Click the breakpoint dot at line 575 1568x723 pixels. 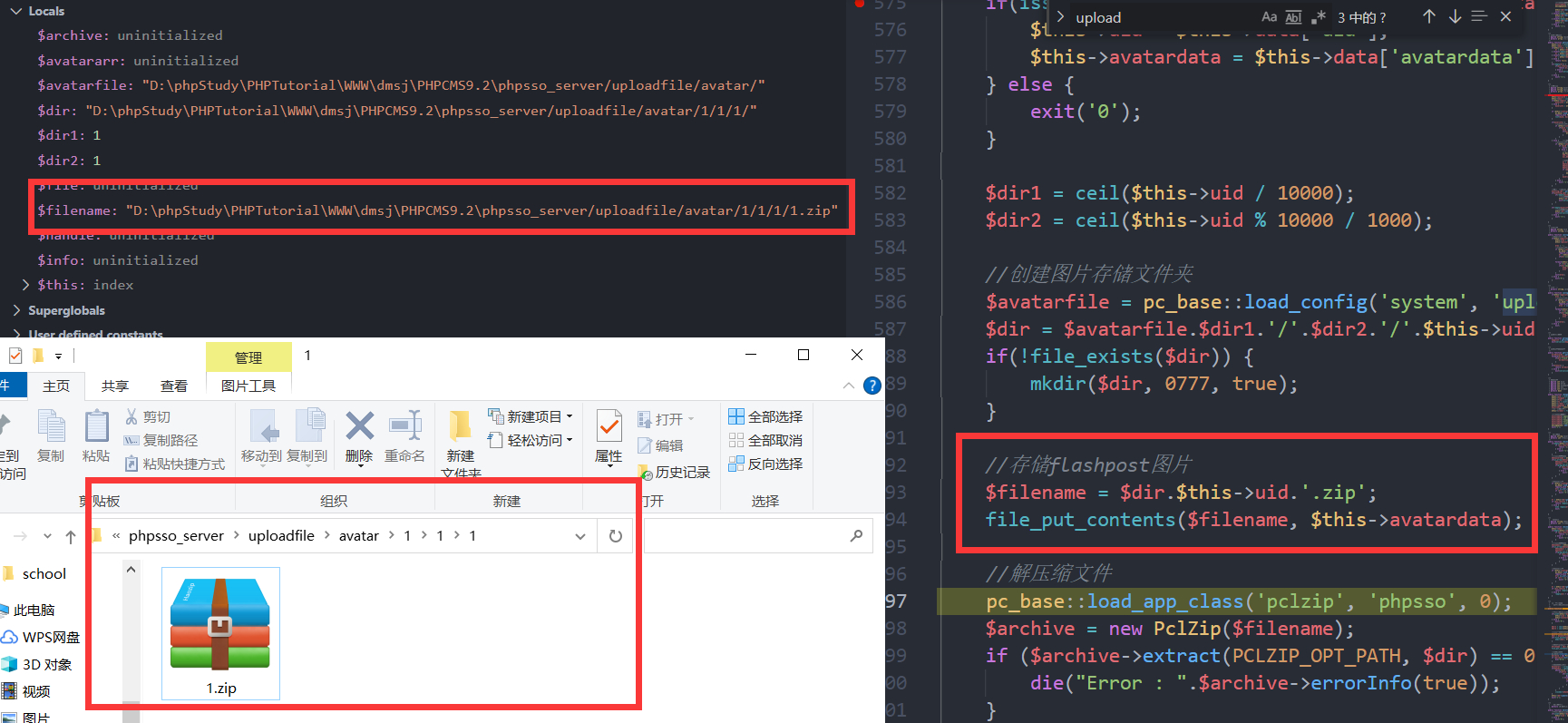[x=860, y=4]
